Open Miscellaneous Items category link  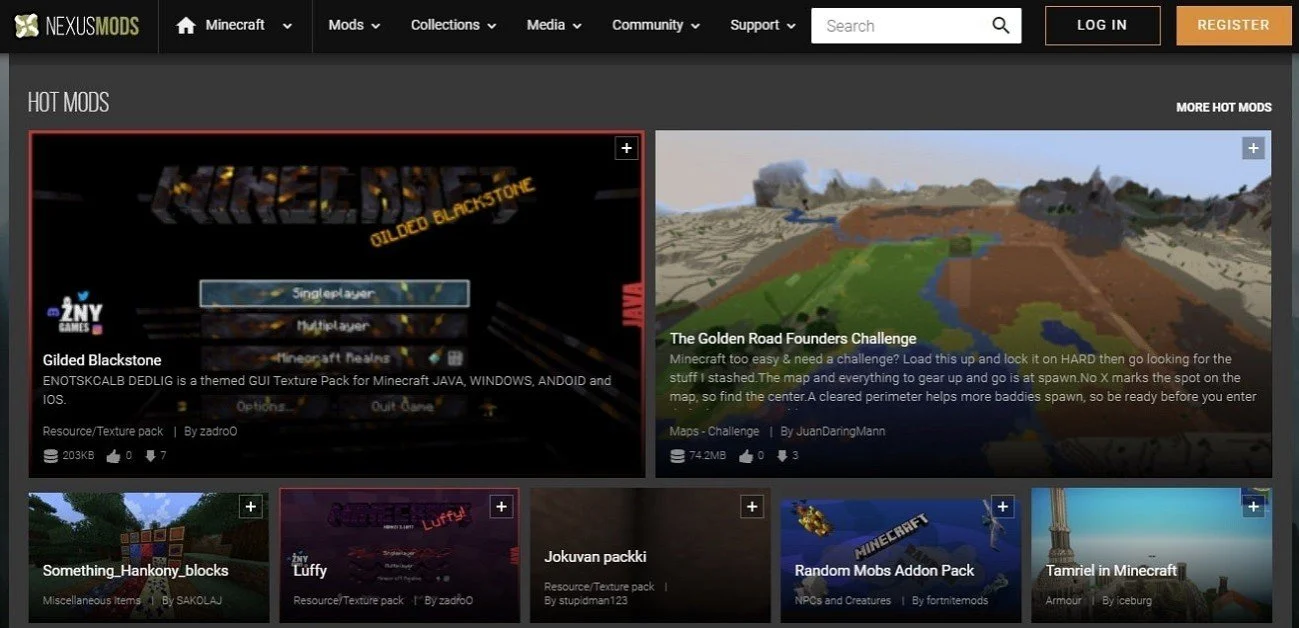point(92,601)
